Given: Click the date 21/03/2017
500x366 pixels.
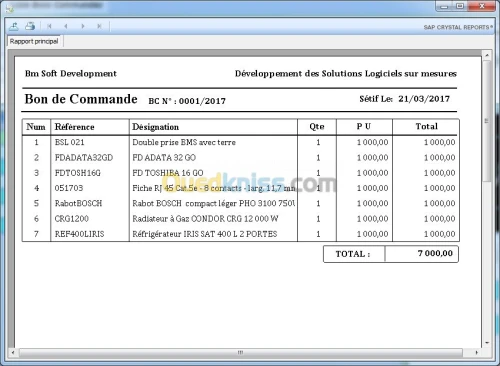Looking at the screenshot, I should [x=424, y=99].
